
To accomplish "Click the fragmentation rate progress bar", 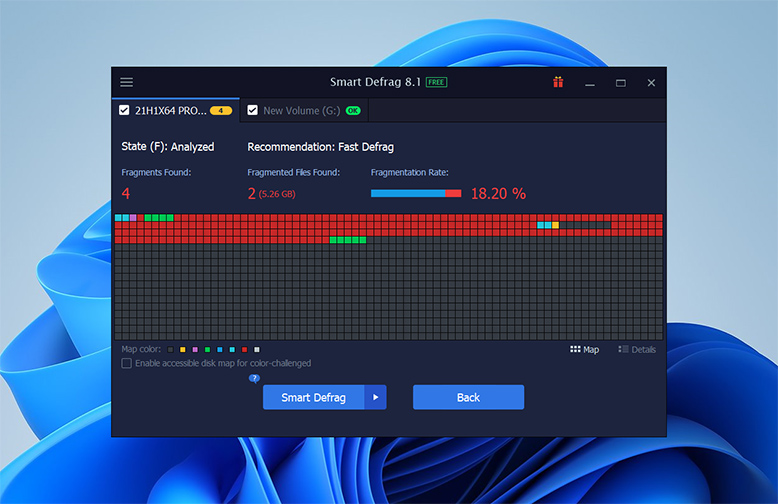I will pyautogui.click(x=416, y=193).
